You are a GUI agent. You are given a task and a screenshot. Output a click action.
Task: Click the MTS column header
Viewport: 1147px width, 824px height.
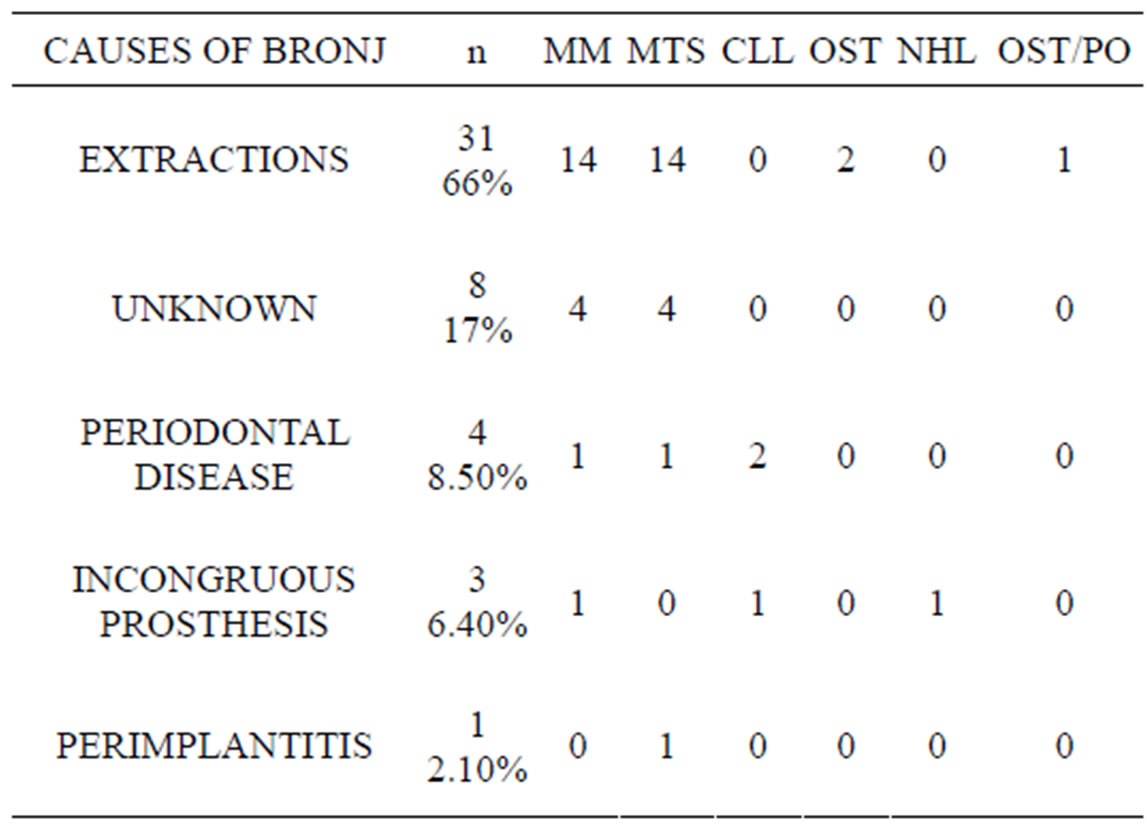tap(666, 51)
